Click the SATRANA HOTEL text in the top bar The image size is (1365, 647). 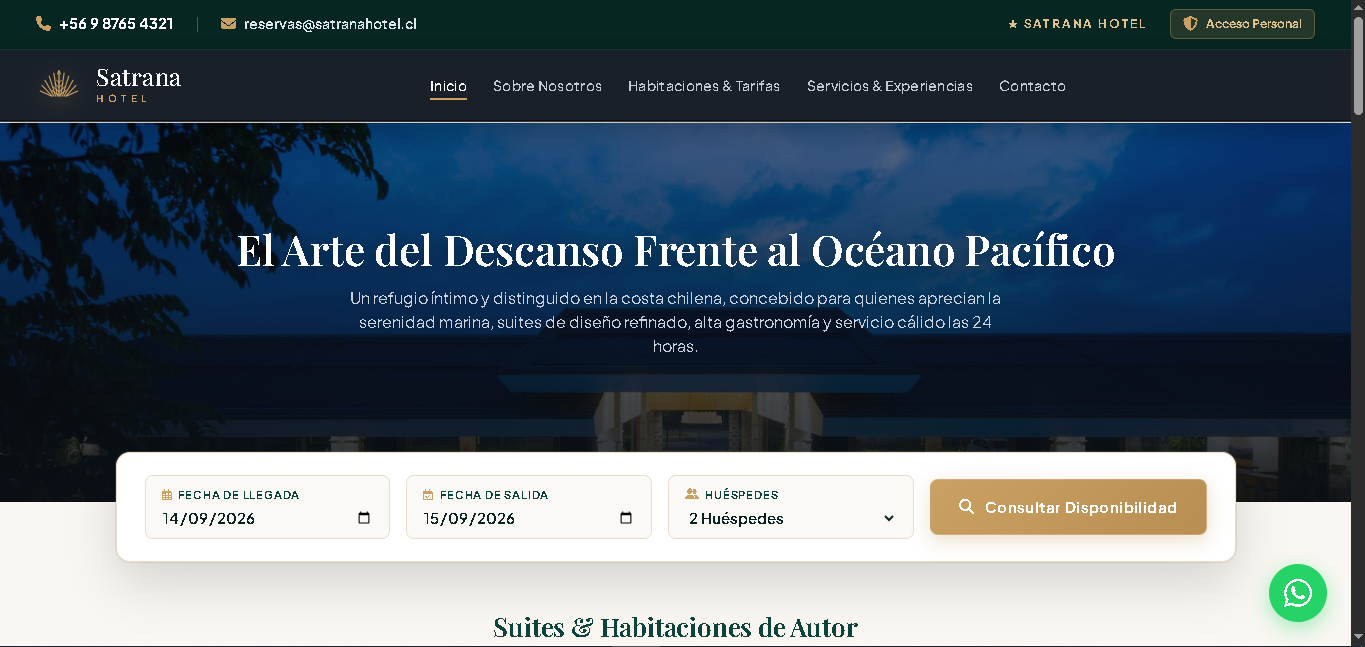pyautogui.click(x=1085, y=24)
